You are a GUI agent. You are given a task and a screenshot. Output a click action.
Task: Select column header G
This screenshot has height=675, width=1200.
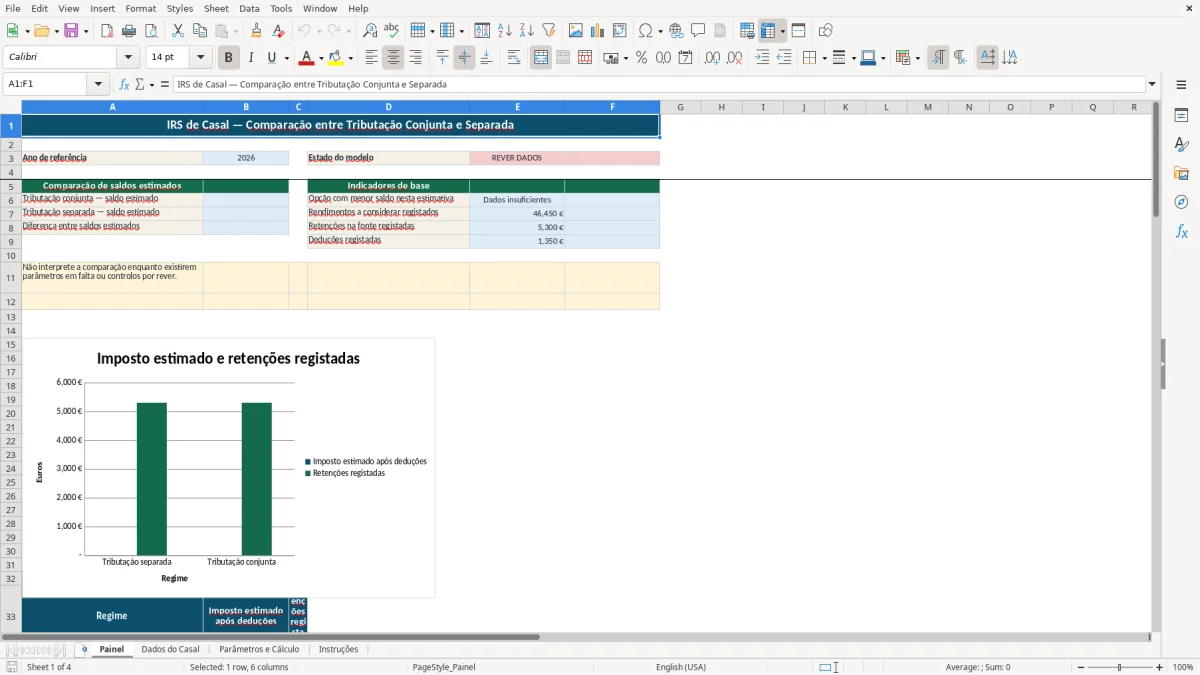[x=680, y=107]
